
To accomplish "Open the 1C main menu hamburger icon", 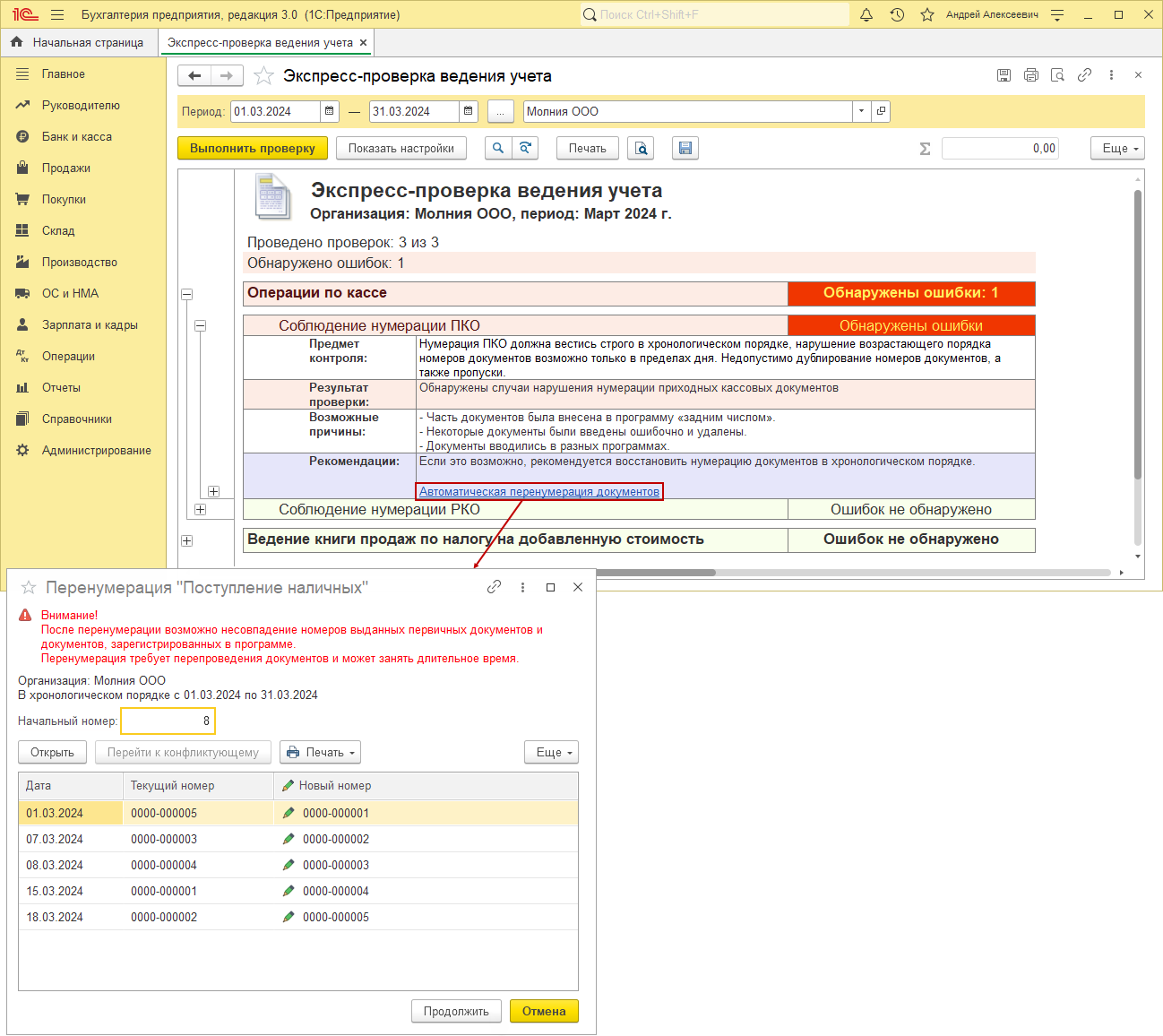I will [57, 14].
